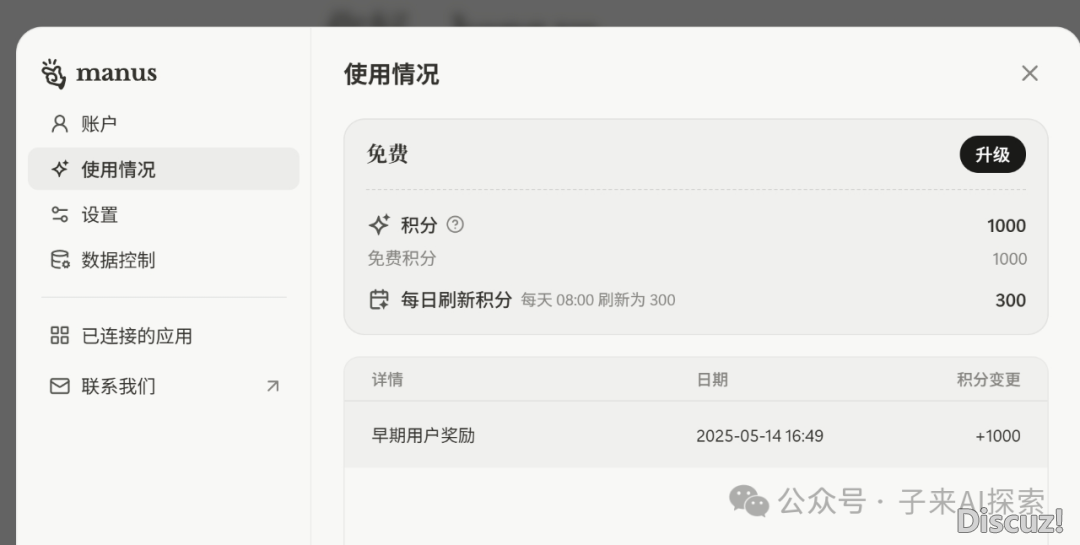Click the 账户 person icon

coord(60,124)
